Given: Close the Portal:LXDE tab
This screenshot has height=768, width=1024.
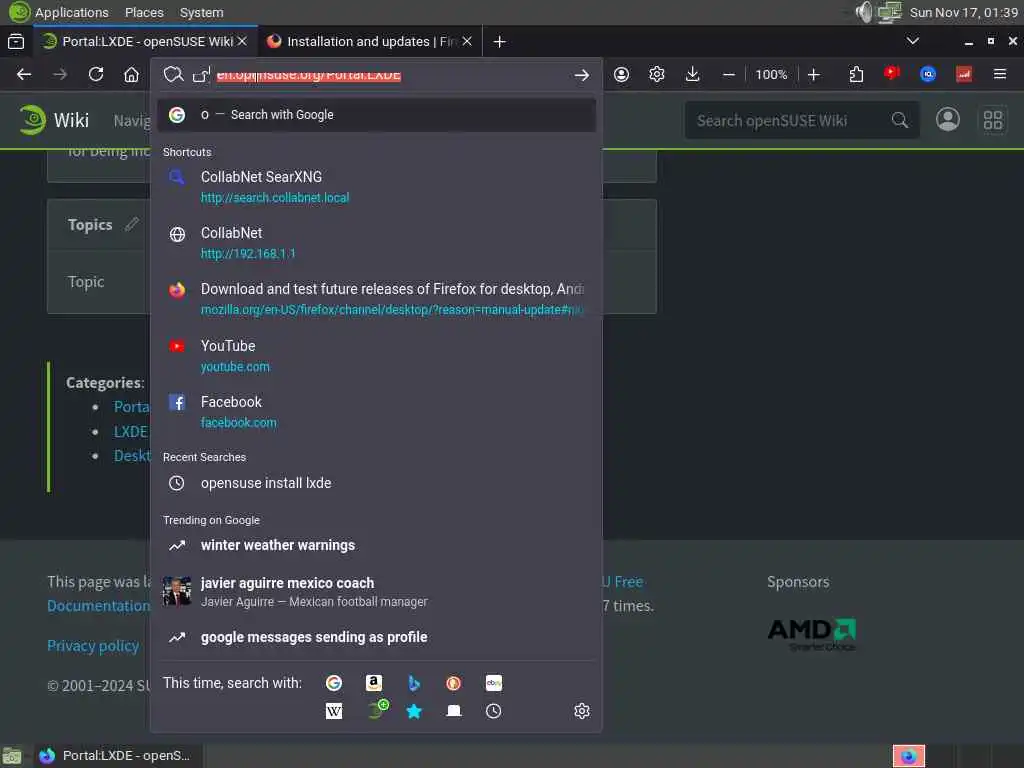Looking at the screenshot, I should click(x=242, y=41).
